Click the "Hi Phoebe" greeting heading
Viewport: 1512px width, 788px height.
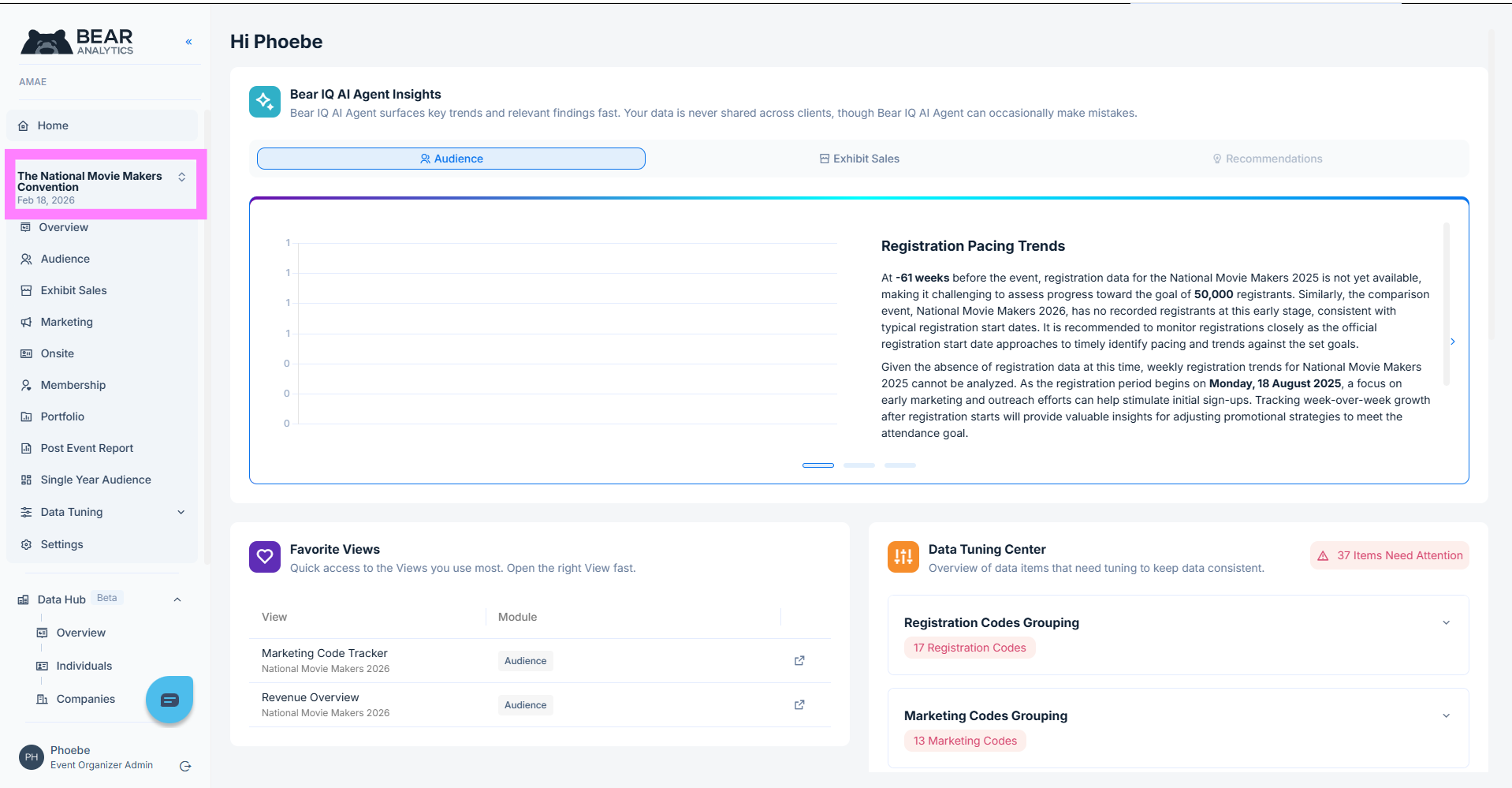pos(277,42)
